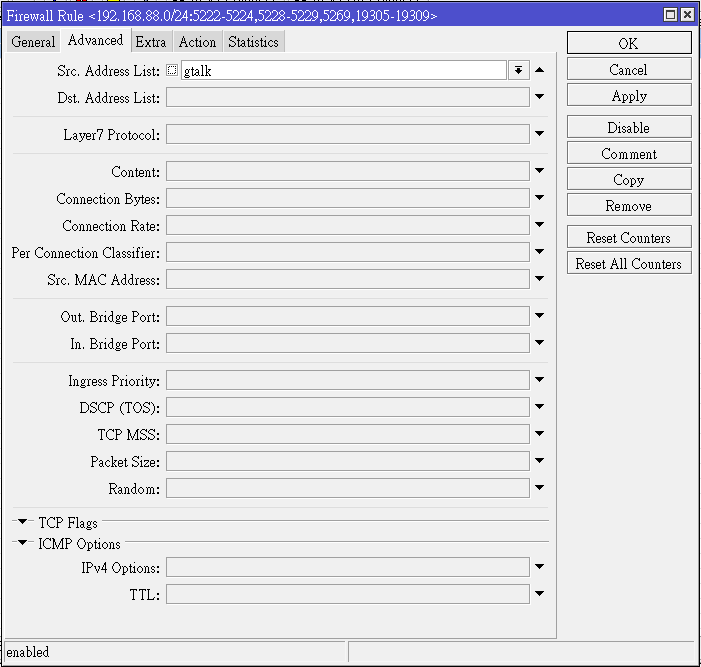Image resolution: width=701 pixels, height=667 pixels.
Task: Click the Random input box
Action: click(348, 488)
